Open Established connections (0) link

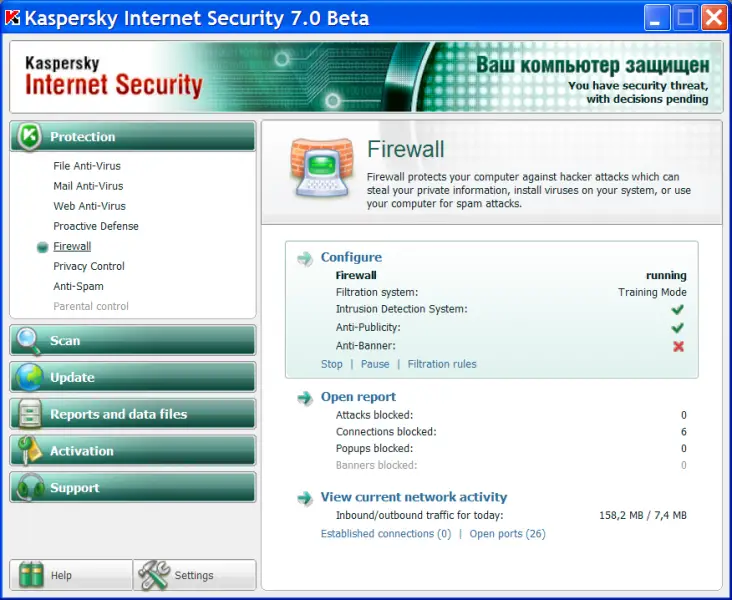pos(386,534)
